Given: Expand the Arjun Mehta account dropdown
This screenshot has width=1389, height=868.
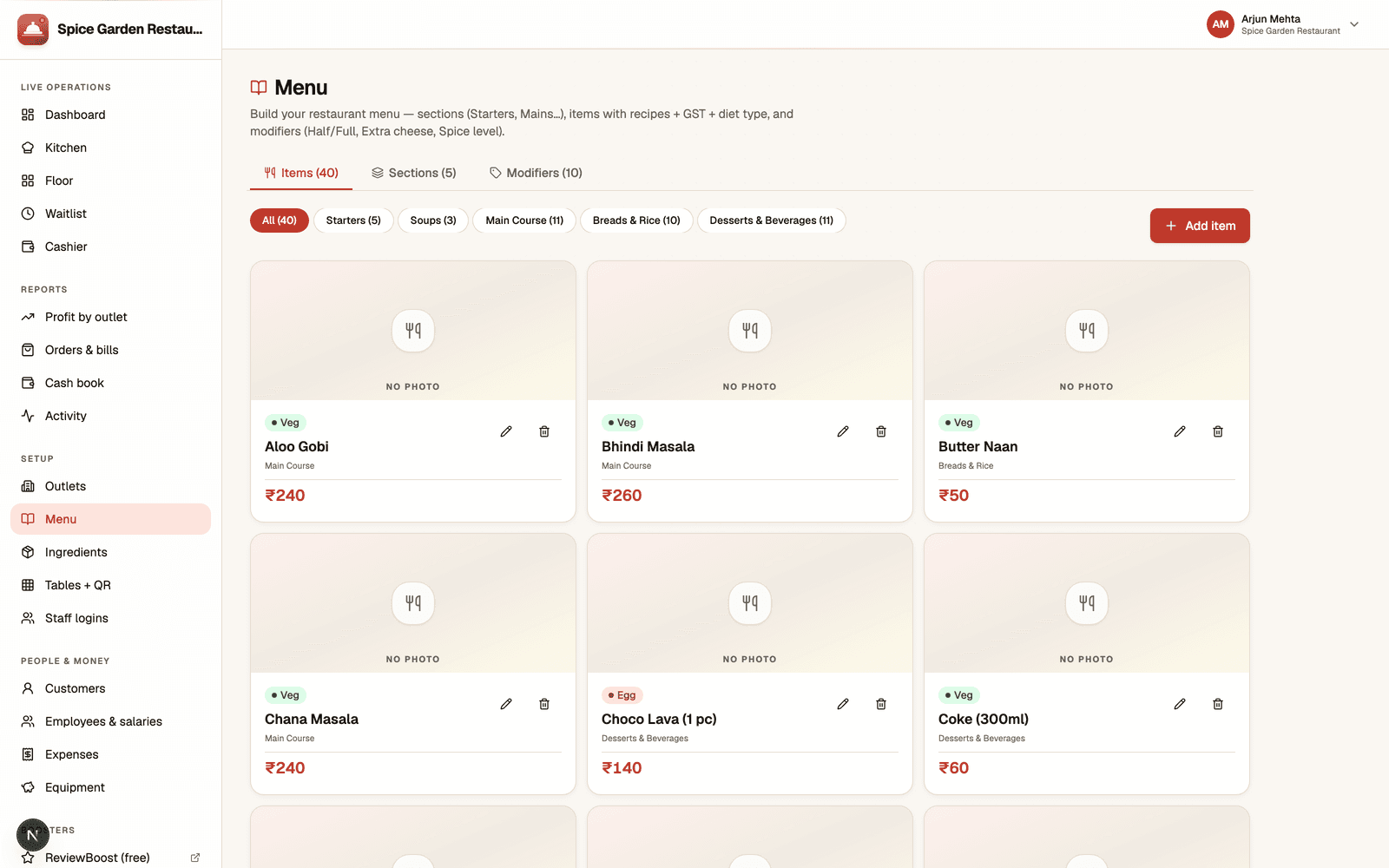Looking at the screenshot, I should pos(1354,24).
